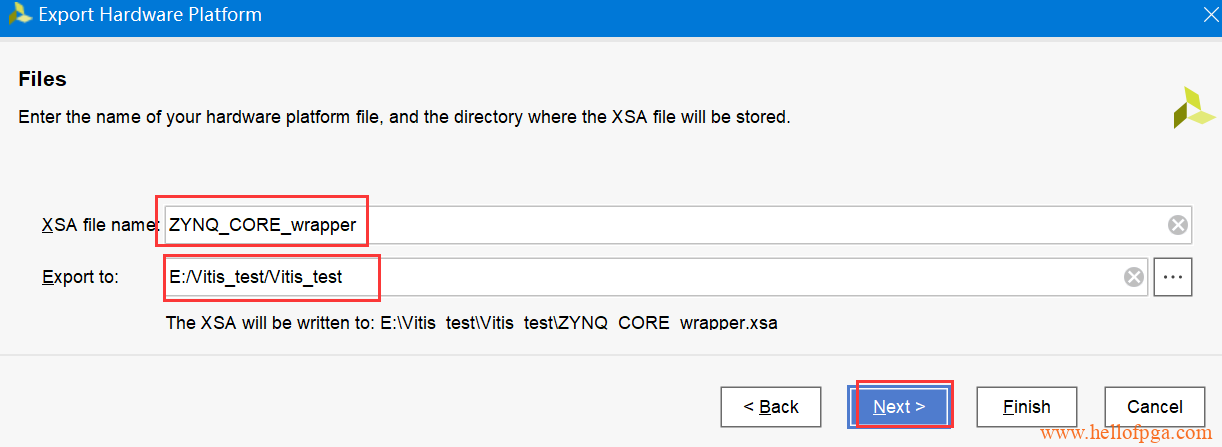Viewport: 1222px width, 447px height.
Task: Proceed with the Next button
Action: click(x=898, y=407)
